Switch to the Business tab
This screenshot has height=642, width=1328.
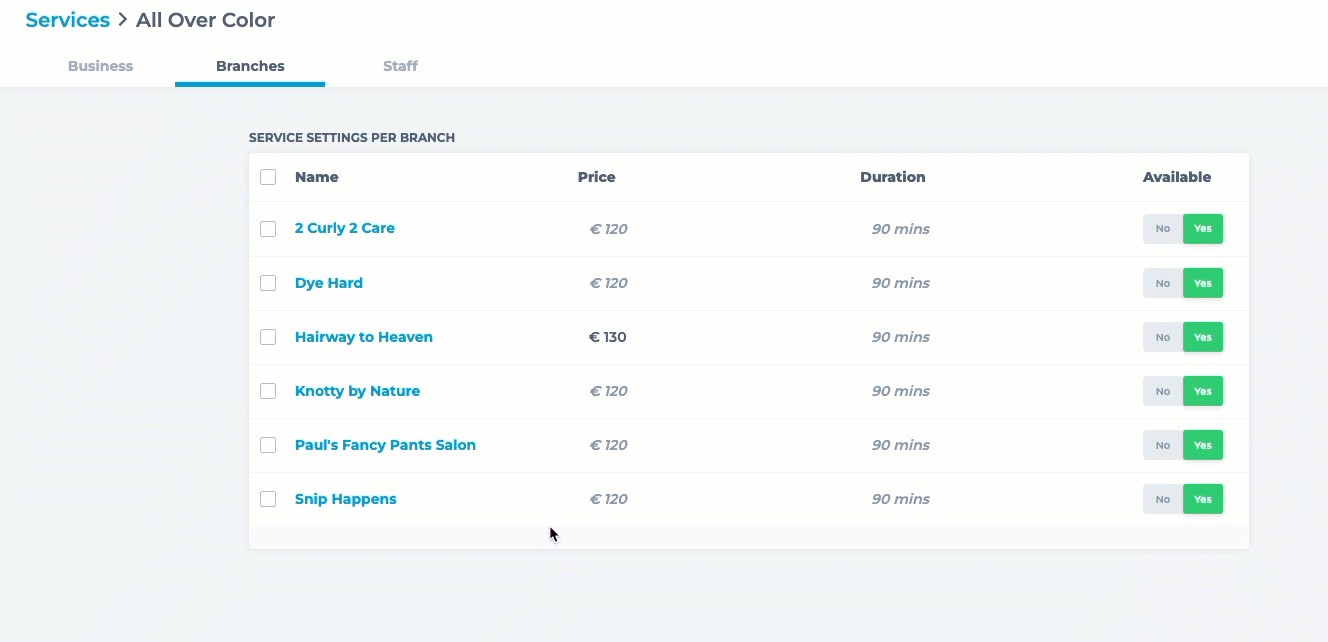(x=100, y=66)
